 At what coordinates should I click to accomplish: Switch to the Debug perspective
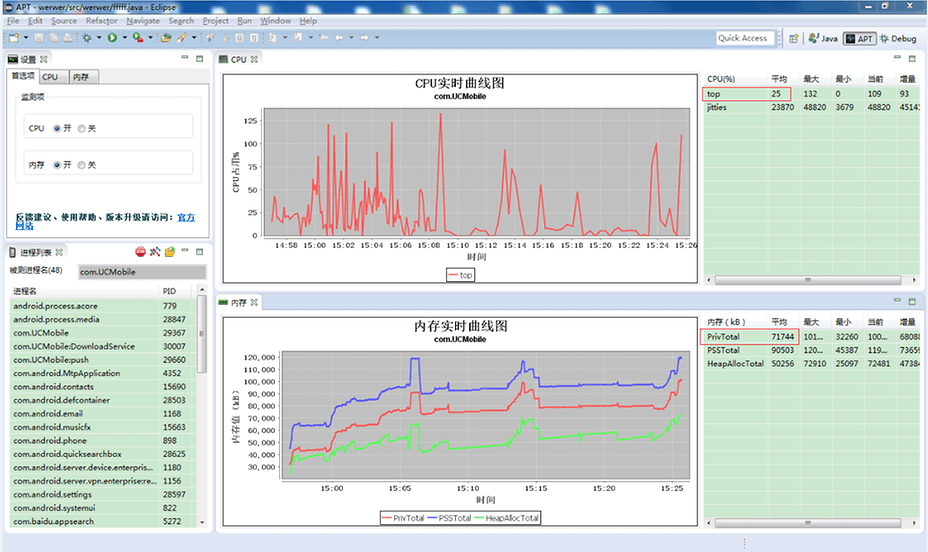[898, 38]
